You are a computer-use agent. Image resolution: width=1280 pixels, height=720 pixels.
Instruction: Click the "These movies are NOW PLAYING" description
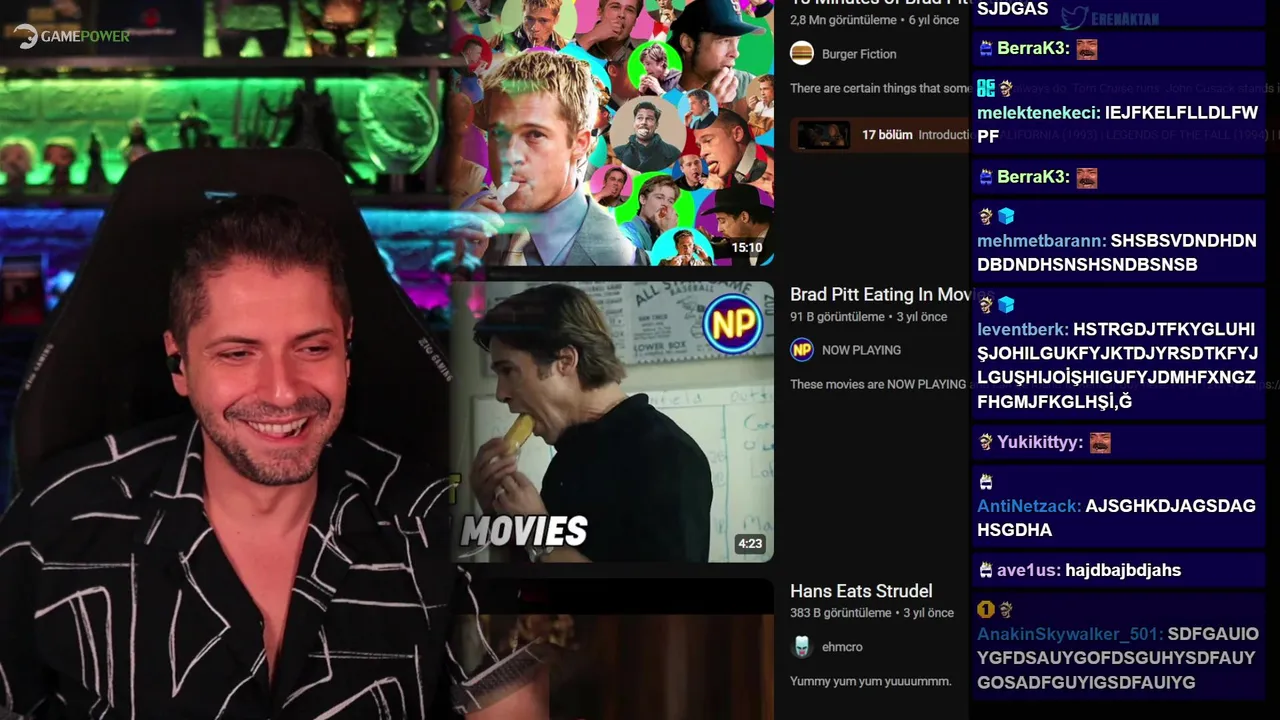878,384
